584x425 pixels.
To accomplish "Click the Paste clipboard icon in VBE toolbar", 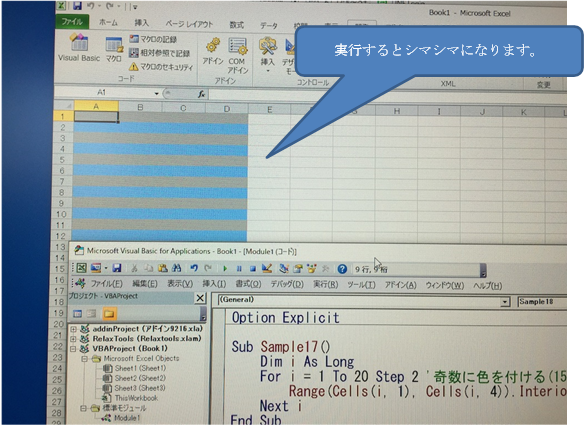I will point(163,268).
